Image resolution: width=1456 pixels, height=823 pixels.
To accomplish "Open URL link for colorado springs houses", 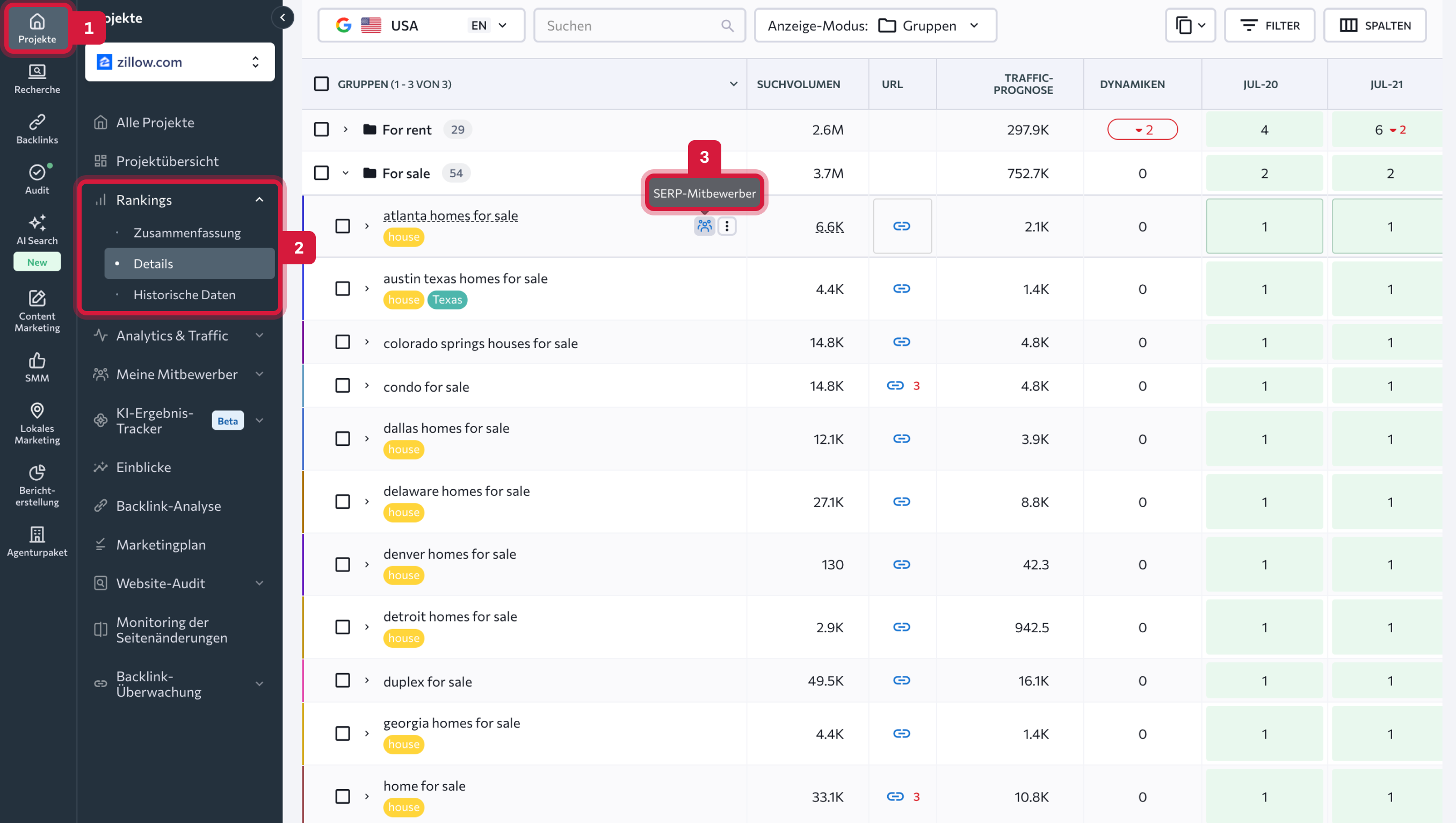I will (902, 342).
